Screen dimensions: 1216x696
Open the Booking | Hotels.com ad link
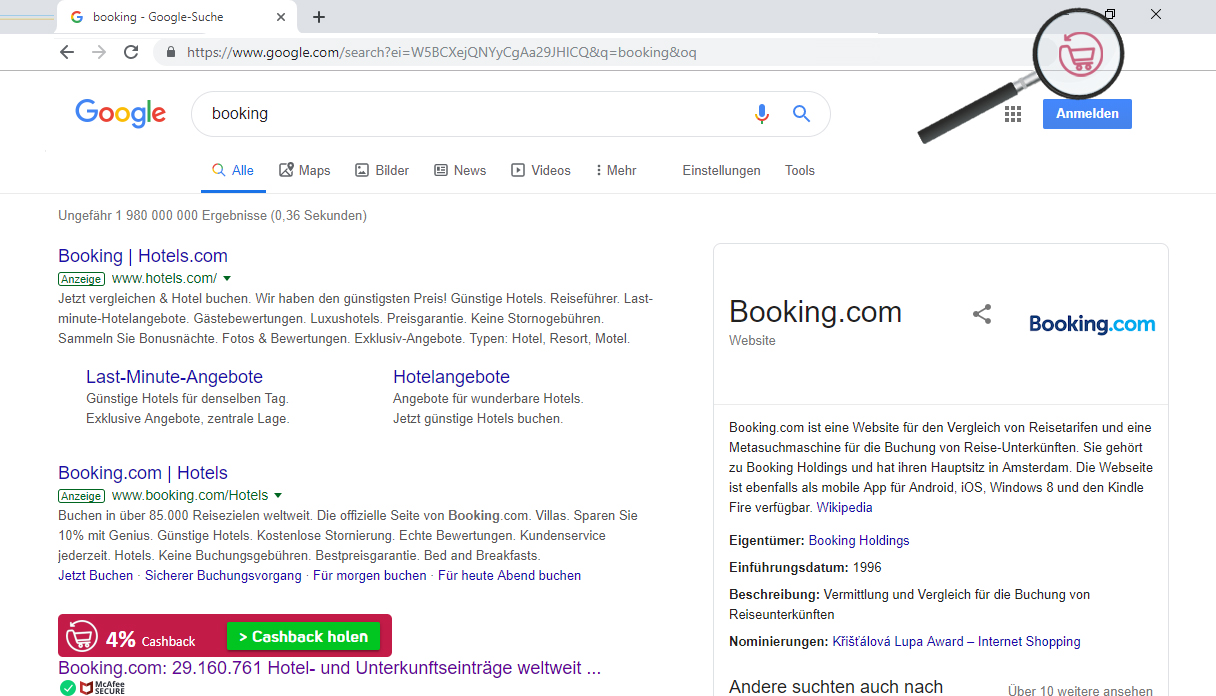(x=143, y=256)
